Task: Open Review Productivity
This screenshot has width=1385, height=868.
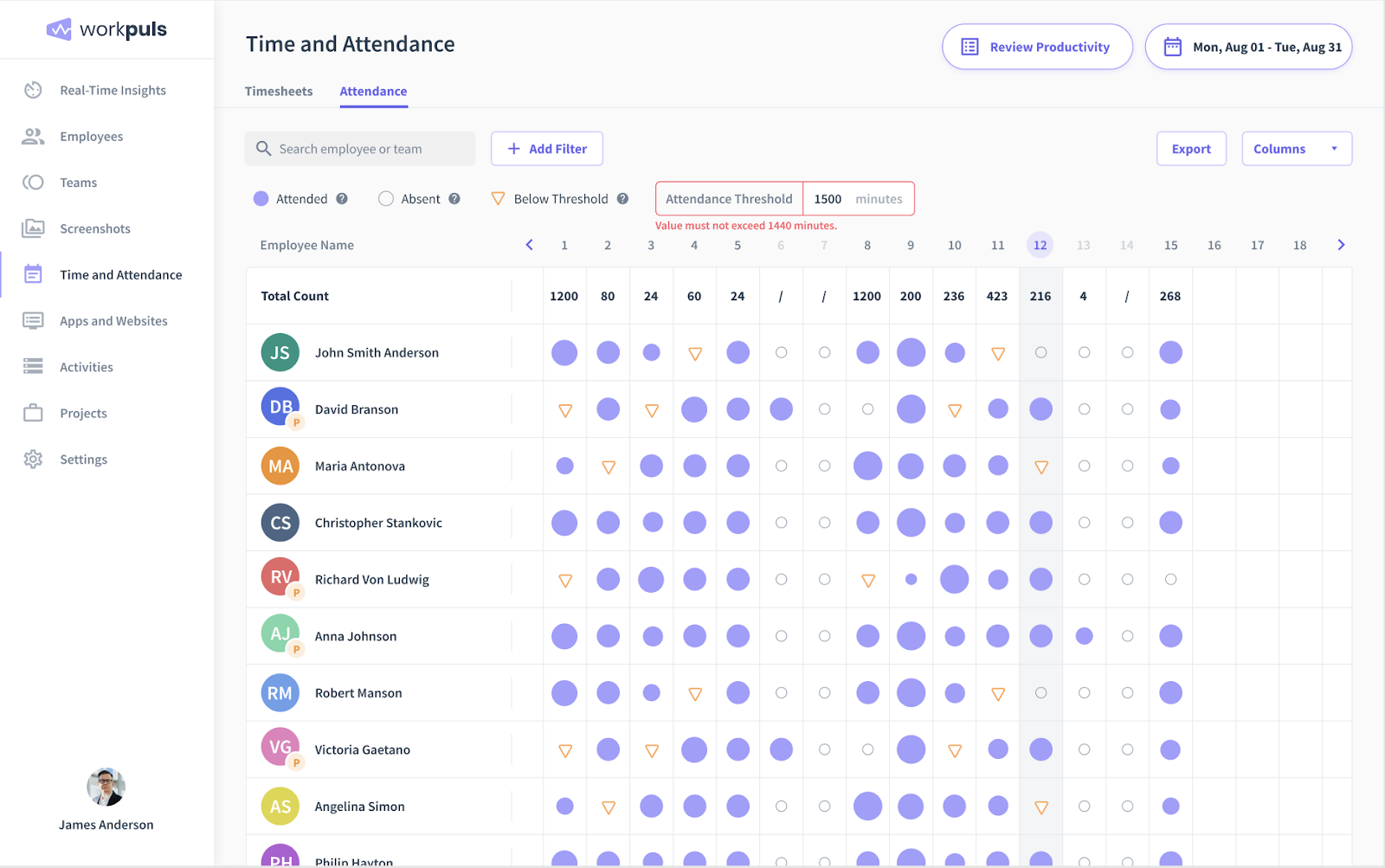Action: (1036, 47)
